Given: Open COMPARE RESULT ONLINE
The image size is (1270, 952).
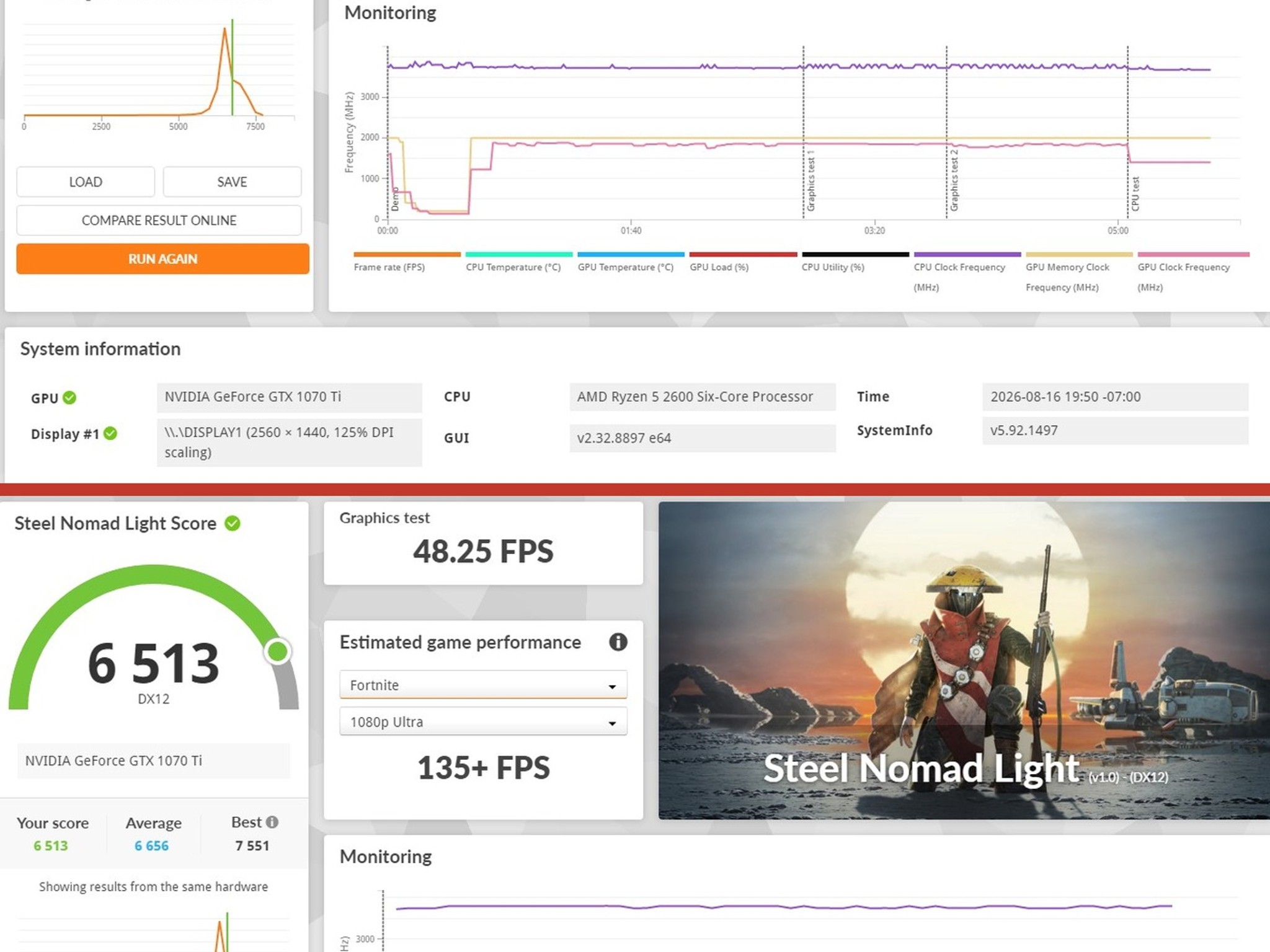Looking at the screenshot, I should point(159,220).
